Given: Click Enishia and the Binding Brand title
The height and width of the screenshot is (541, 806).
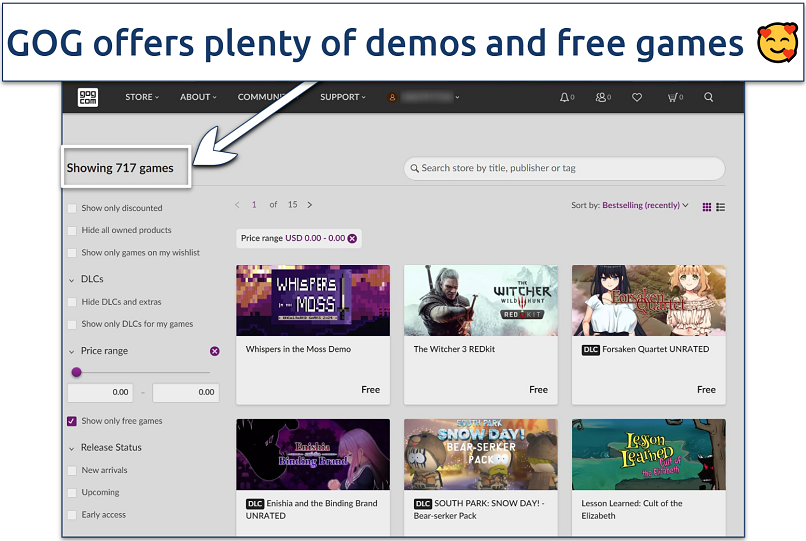Looking at the screenshot, I should 312,510.
